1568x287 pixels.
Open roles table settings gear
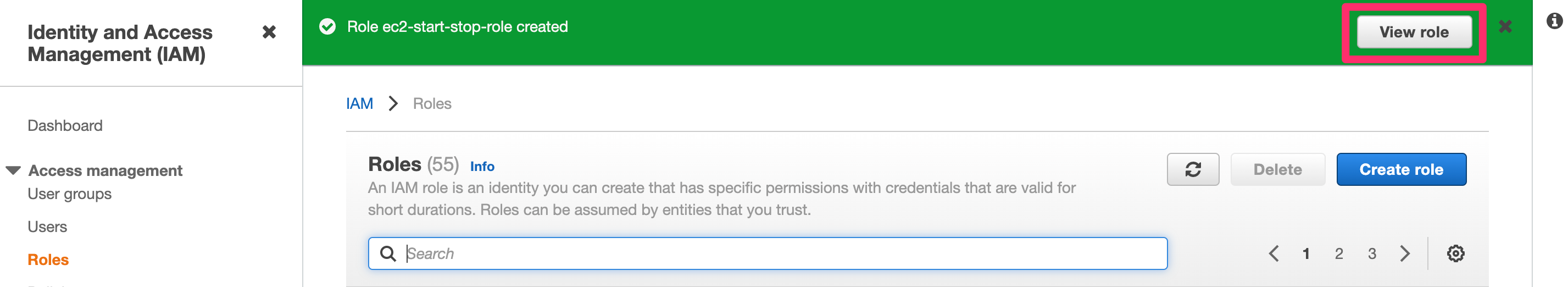click(x=1455, y=253)
